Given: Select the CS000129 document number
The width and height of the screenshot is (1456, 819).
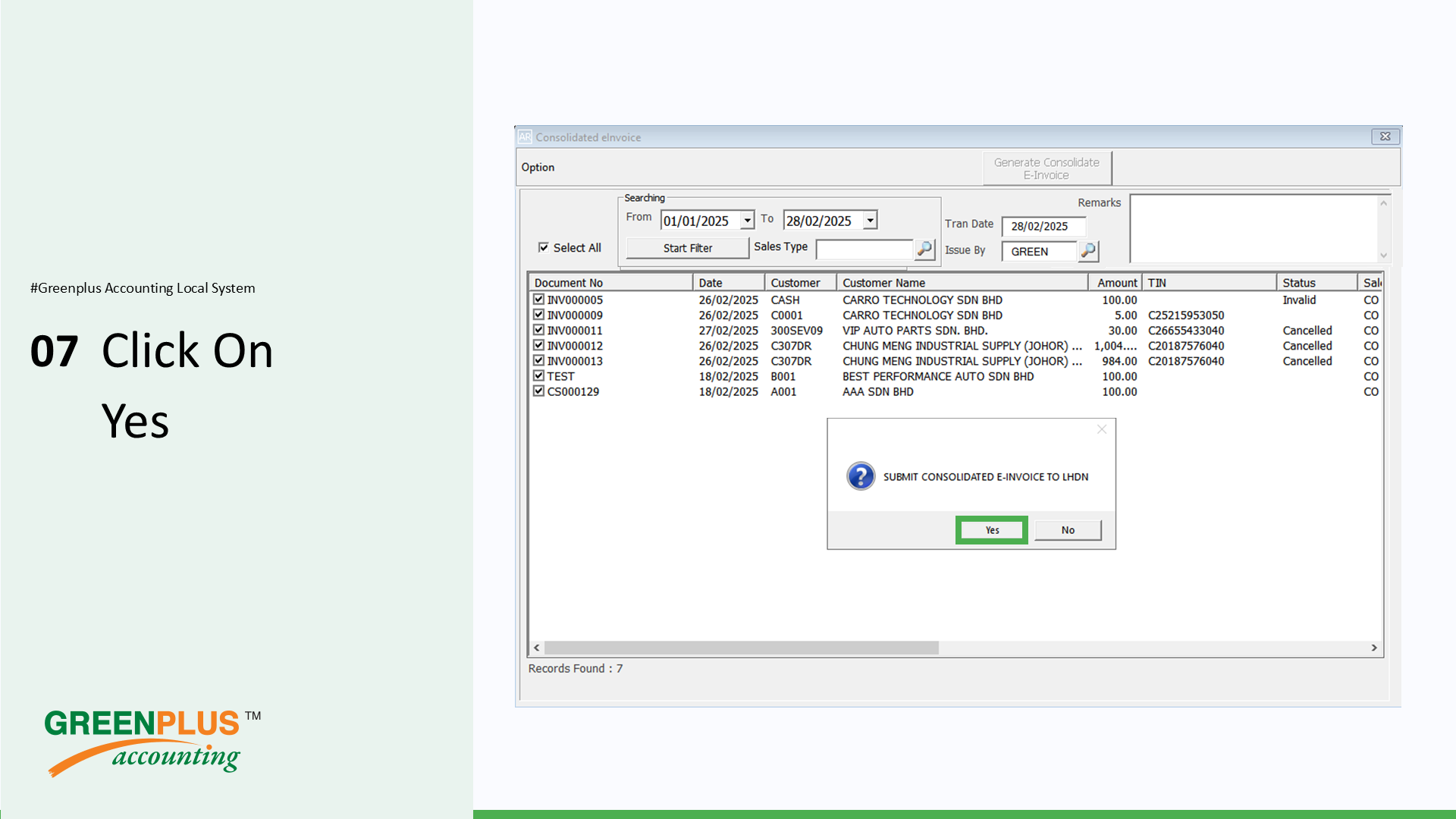Looking at the screenshot, I should tap(573, 392).
